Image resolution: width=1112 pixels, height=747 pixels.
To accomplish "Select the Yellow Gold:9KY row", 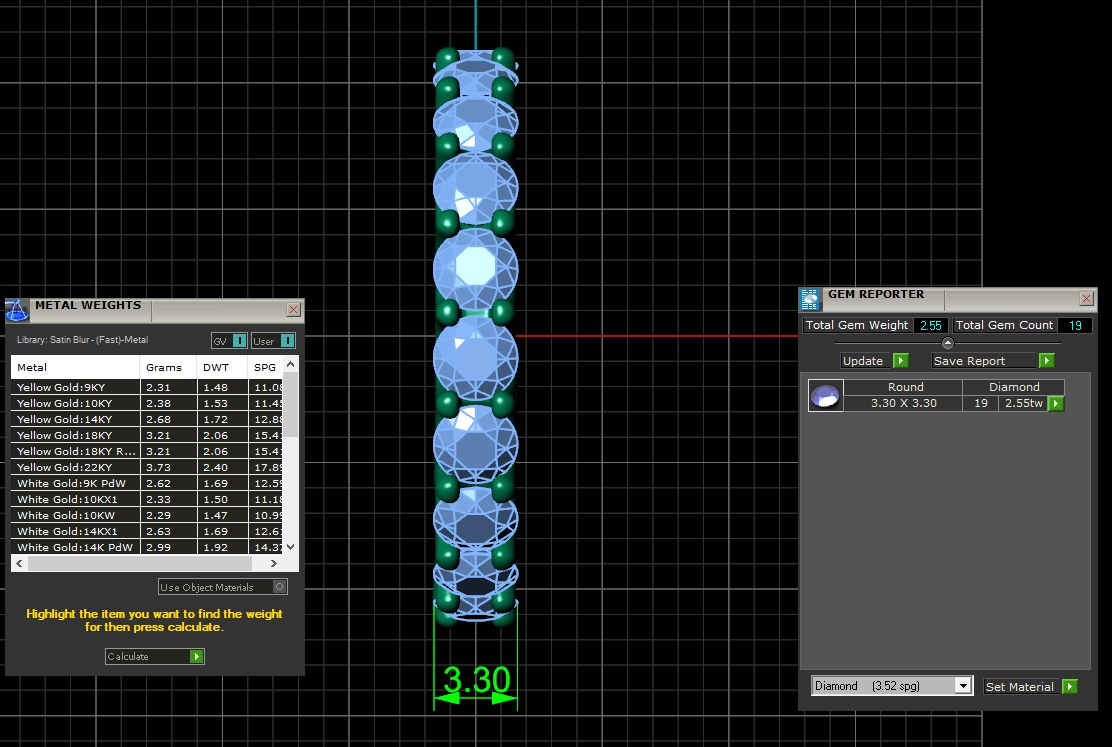I will [x=148, y=387].
